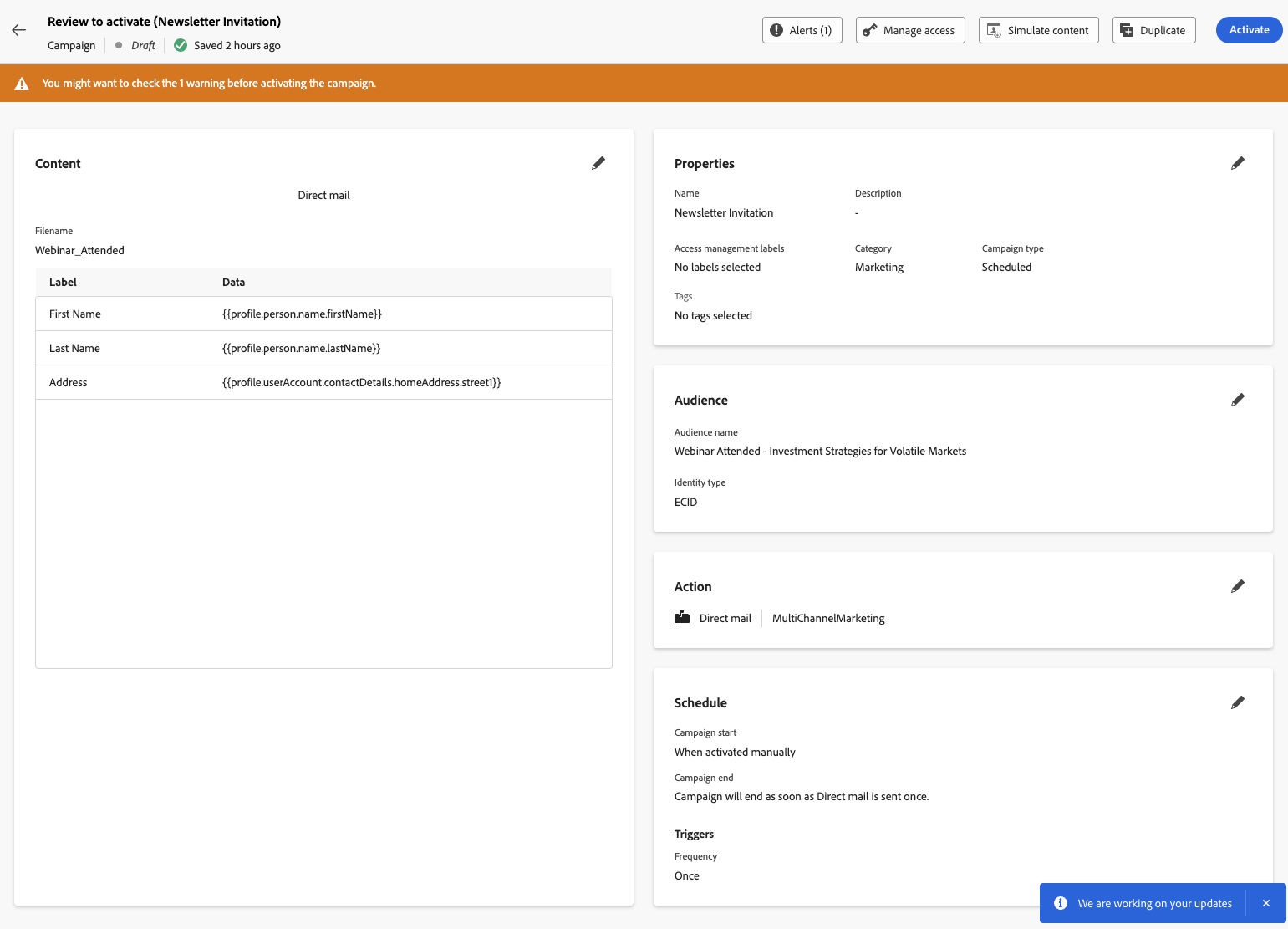
Task: Click the green saved checkmark icon
Action: [x=181, y=45]
